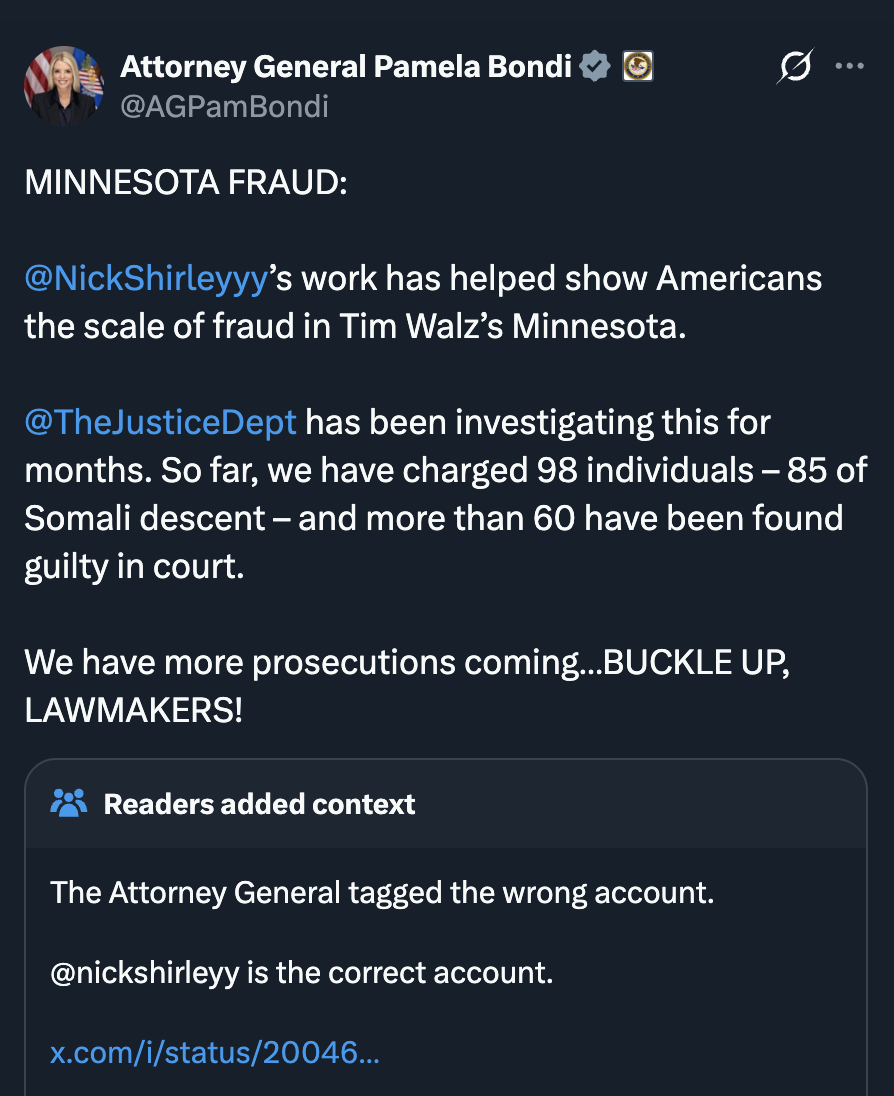Click the Grok explain-post icon
Viewport: 894px width, 1096px height.
coord(794,67)
